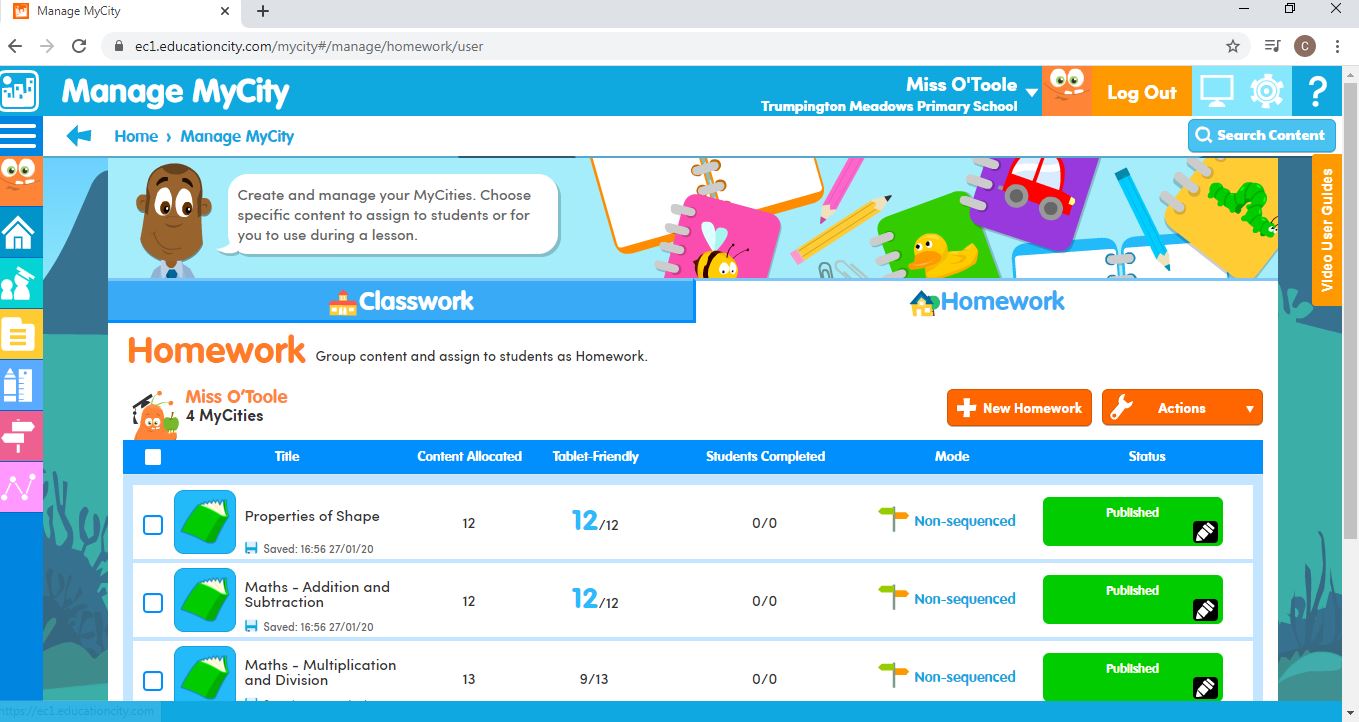This screenshot has width=1359, height=722.
Task: Edit Properties of Shape with pencil icon
Action: tap(1205, 532)
